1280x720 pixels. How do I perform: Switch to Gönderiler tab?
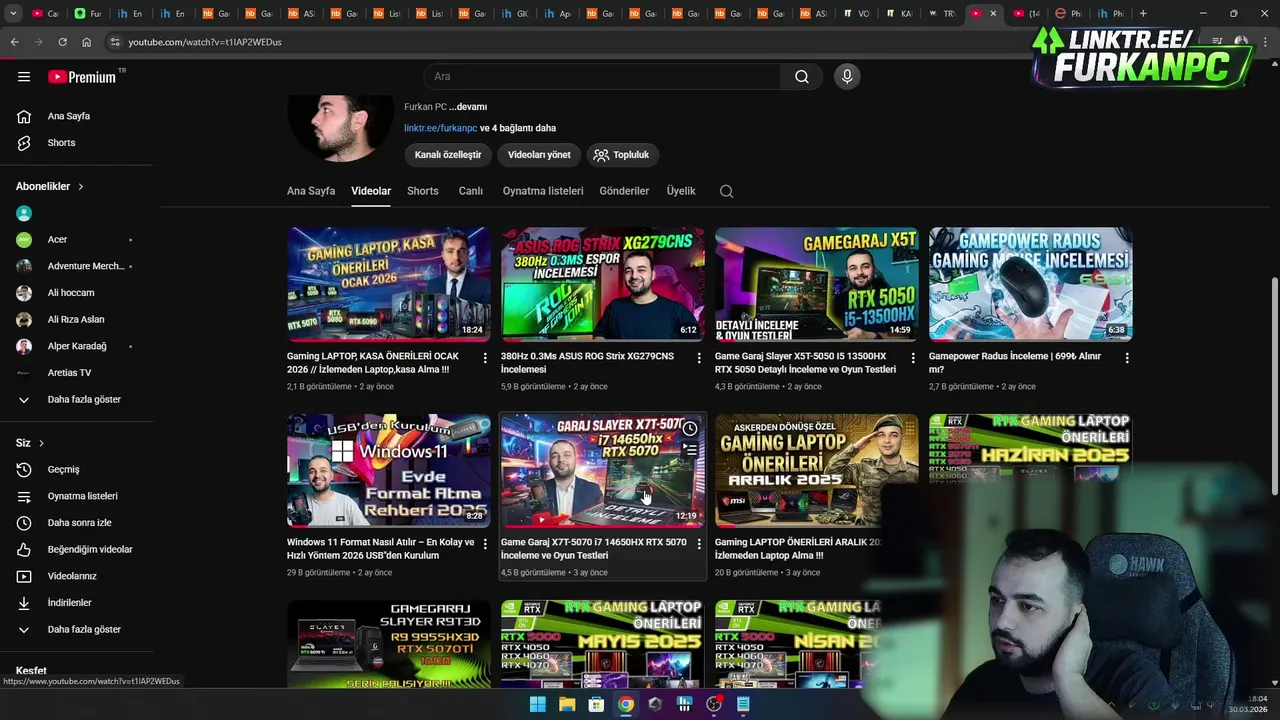[624, 191]
